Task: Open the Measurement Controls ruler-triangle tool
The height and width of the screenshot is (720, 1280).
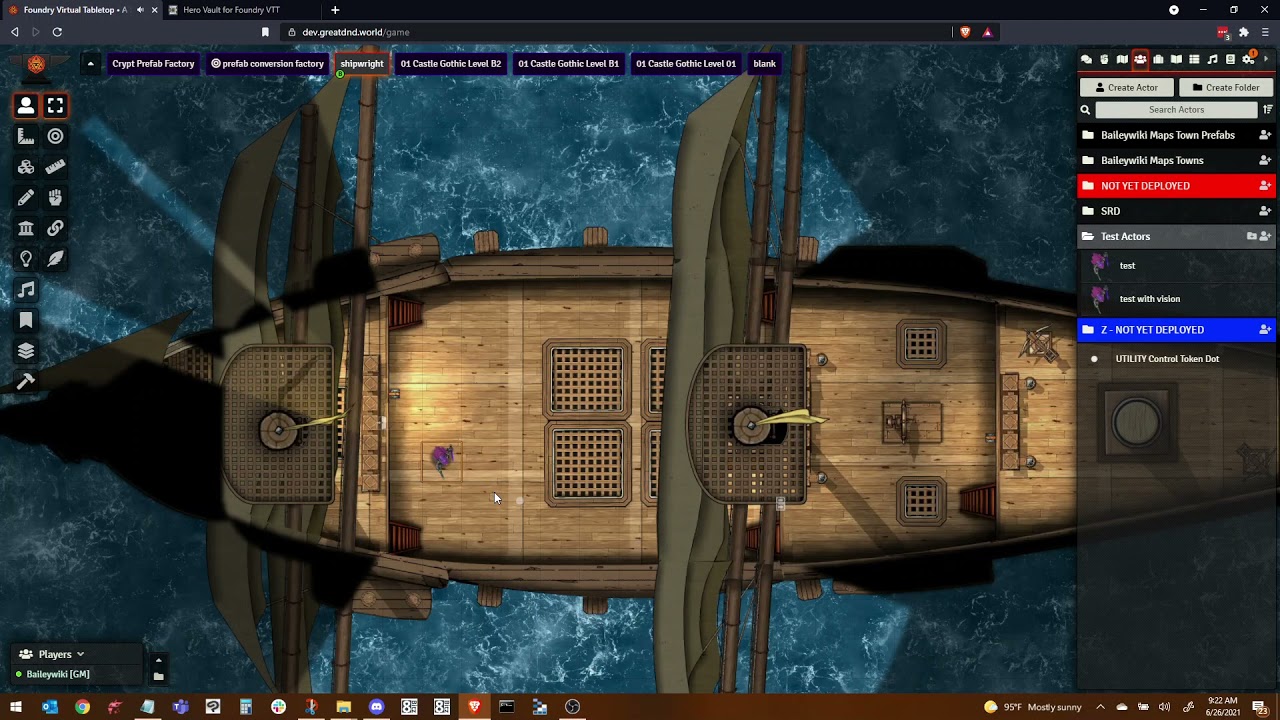Action: [x=26, y=136]
